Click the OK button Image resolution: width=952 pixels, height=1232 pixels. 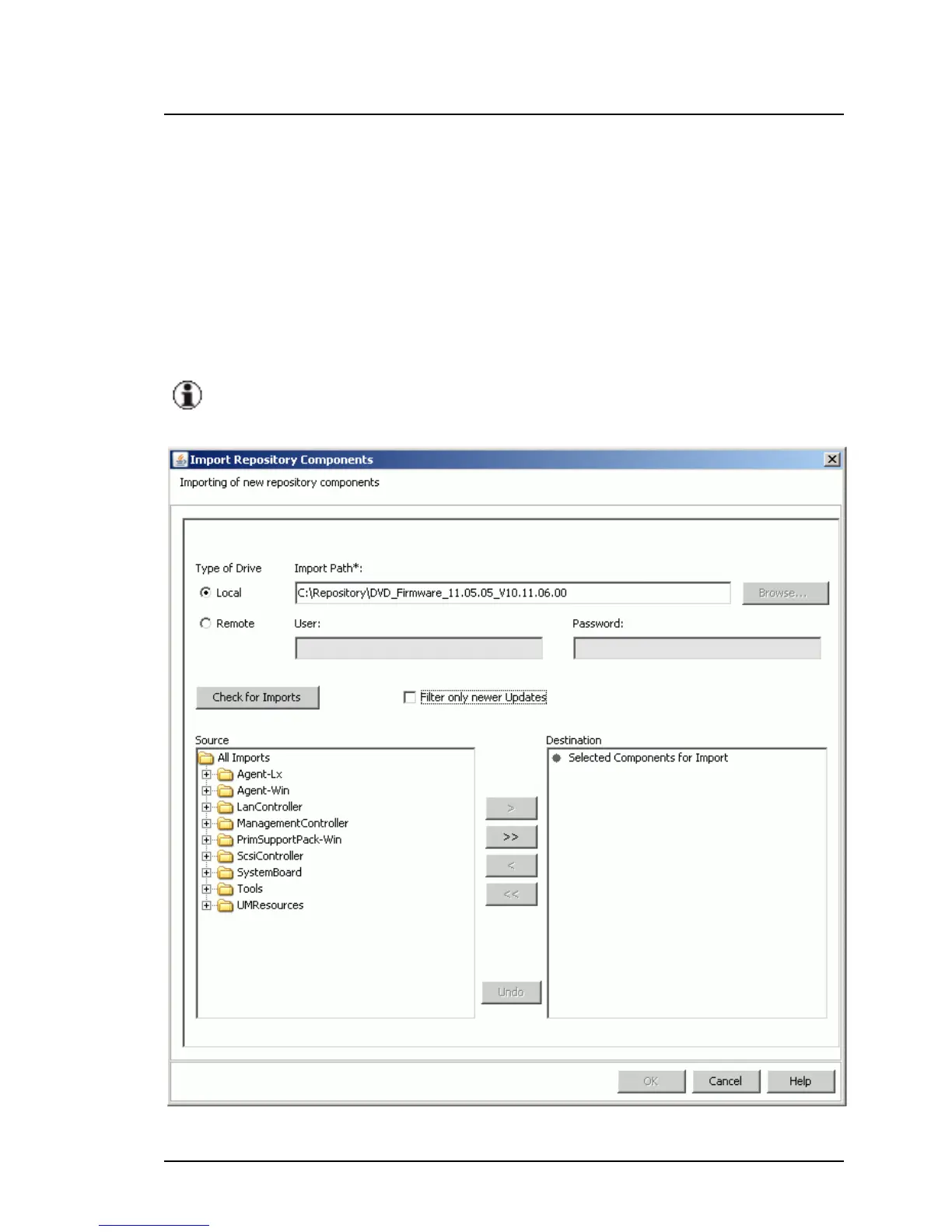[651, 1081]
